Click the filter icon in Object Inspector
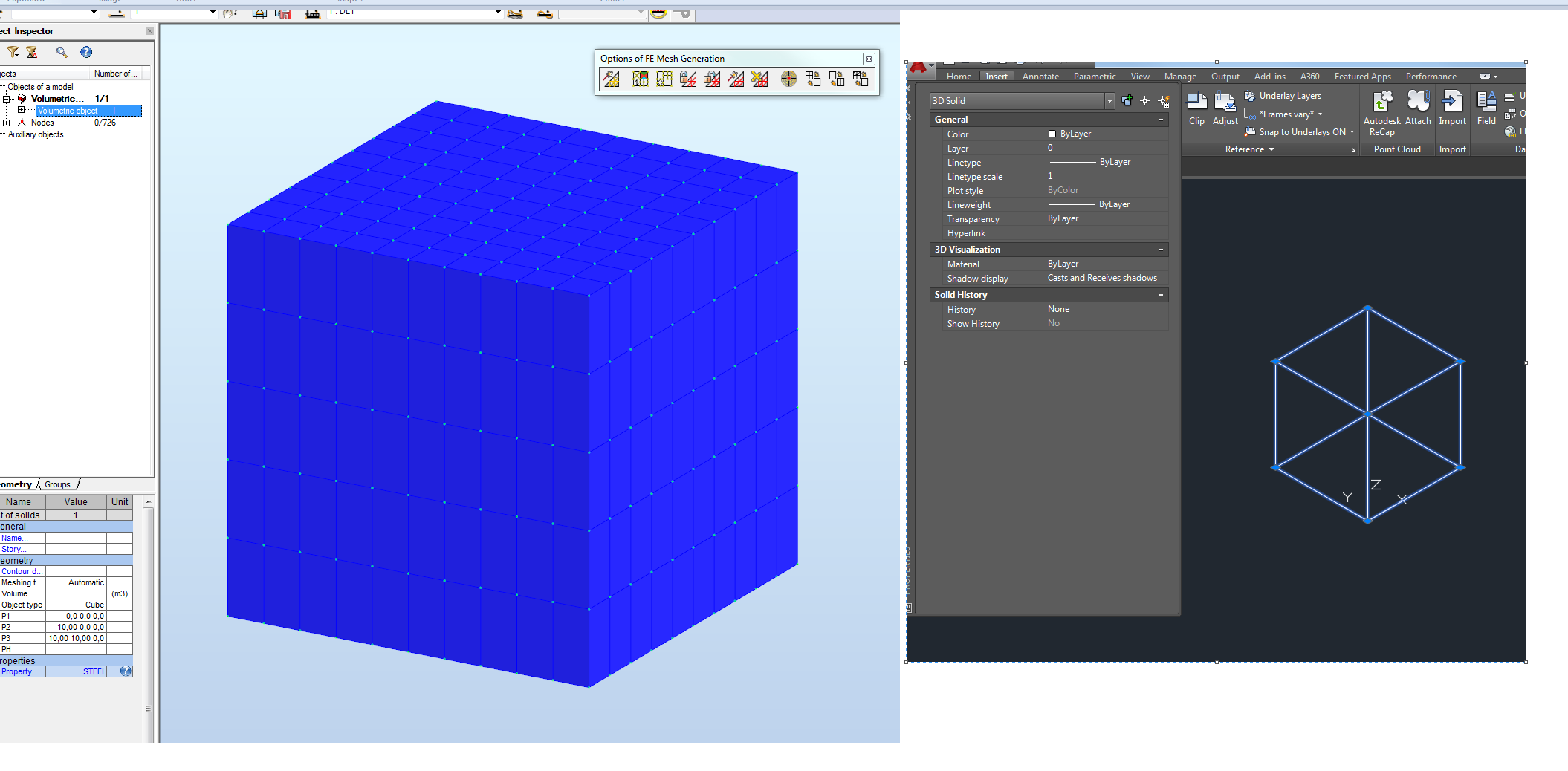This screenshot has height=771, width=1568. [13, 52]
